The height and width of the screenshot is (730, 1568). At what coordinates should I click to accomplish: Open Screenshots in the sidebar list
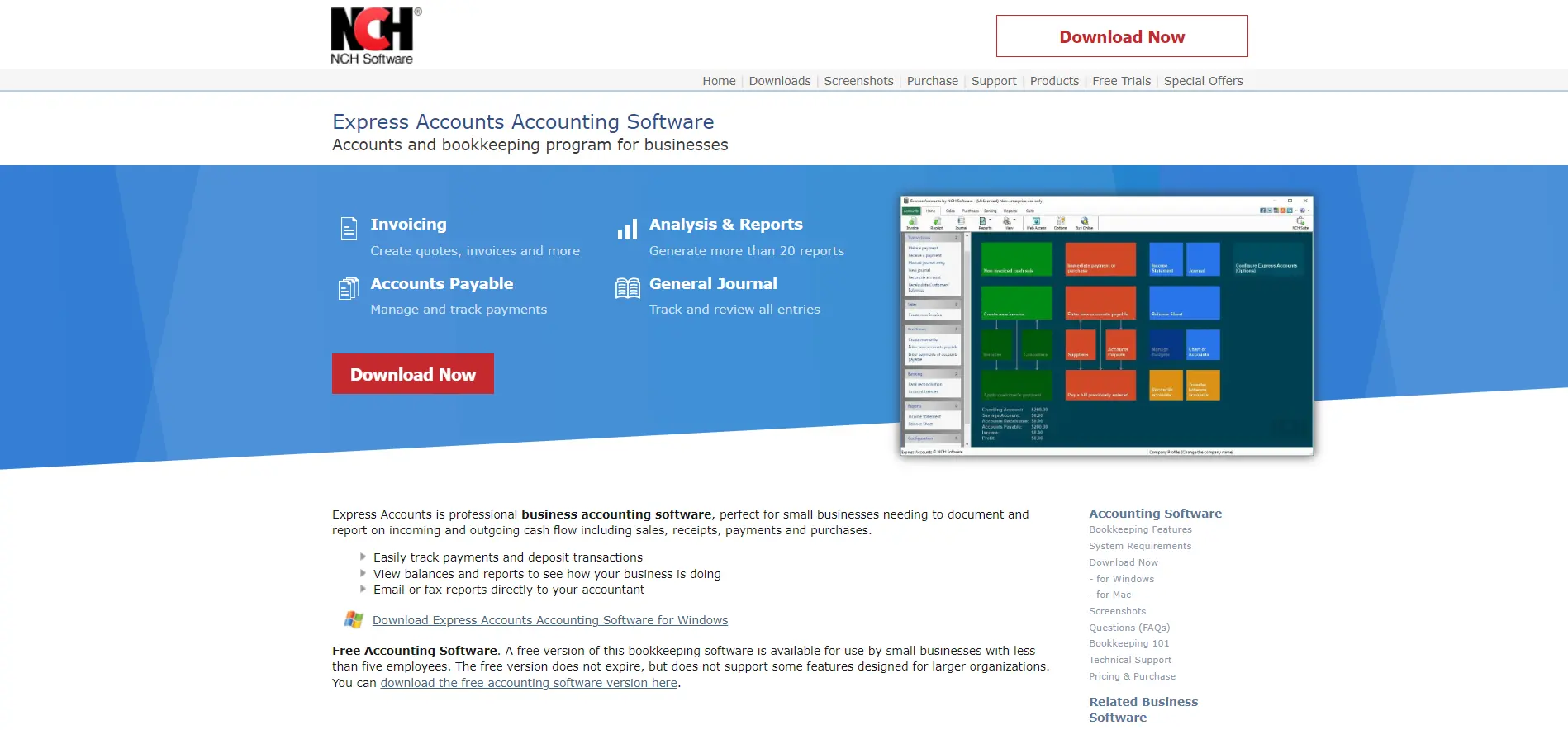click(x=1117, y=611)
